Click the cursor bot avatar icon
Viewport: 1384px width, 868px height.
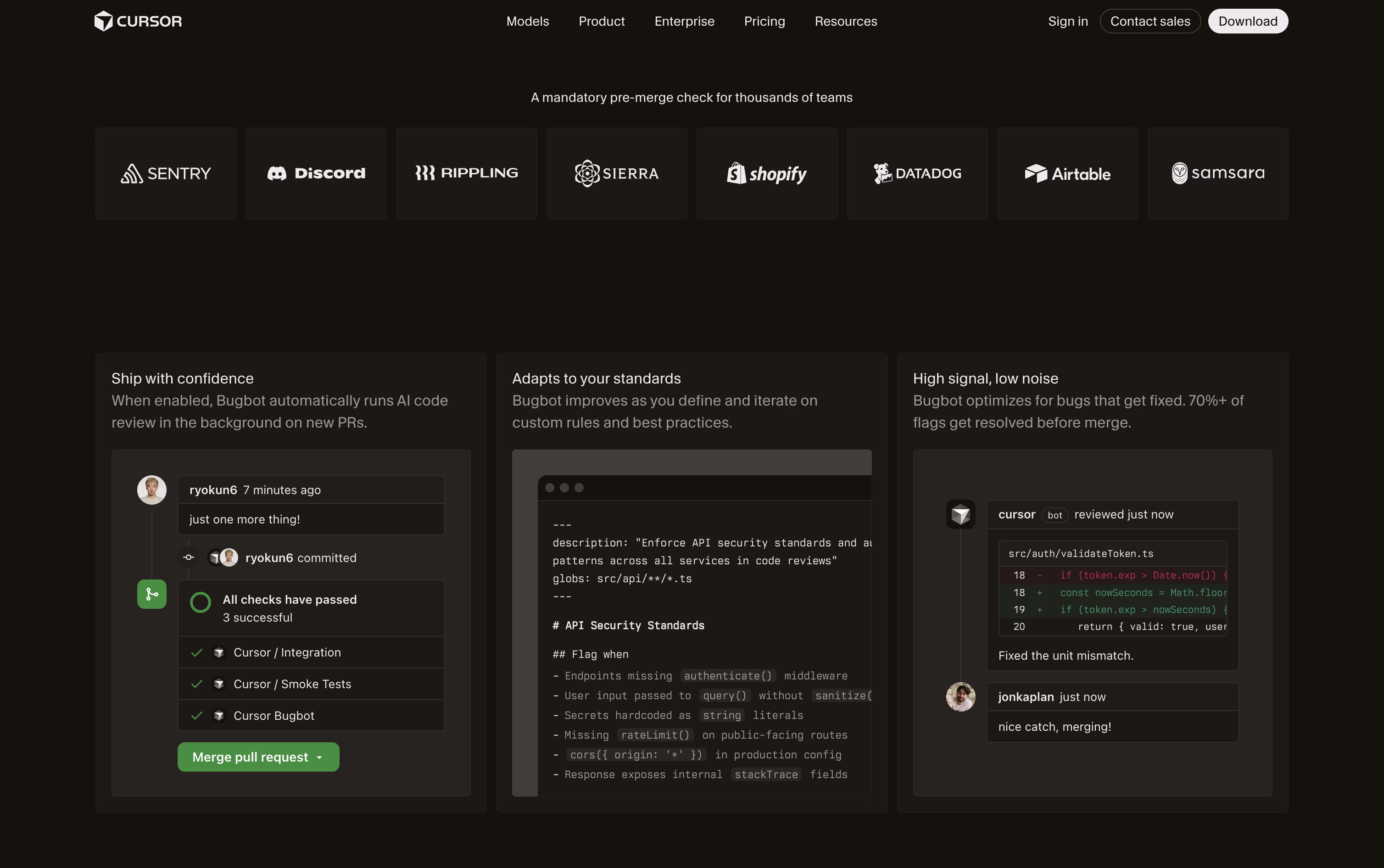pyautogui.click(x=960, y=514)
